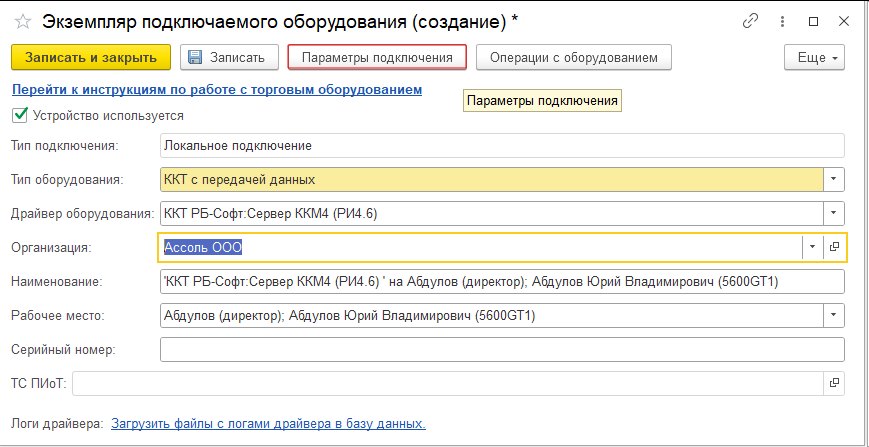Open the Еще menu

[x=815, y=57]
